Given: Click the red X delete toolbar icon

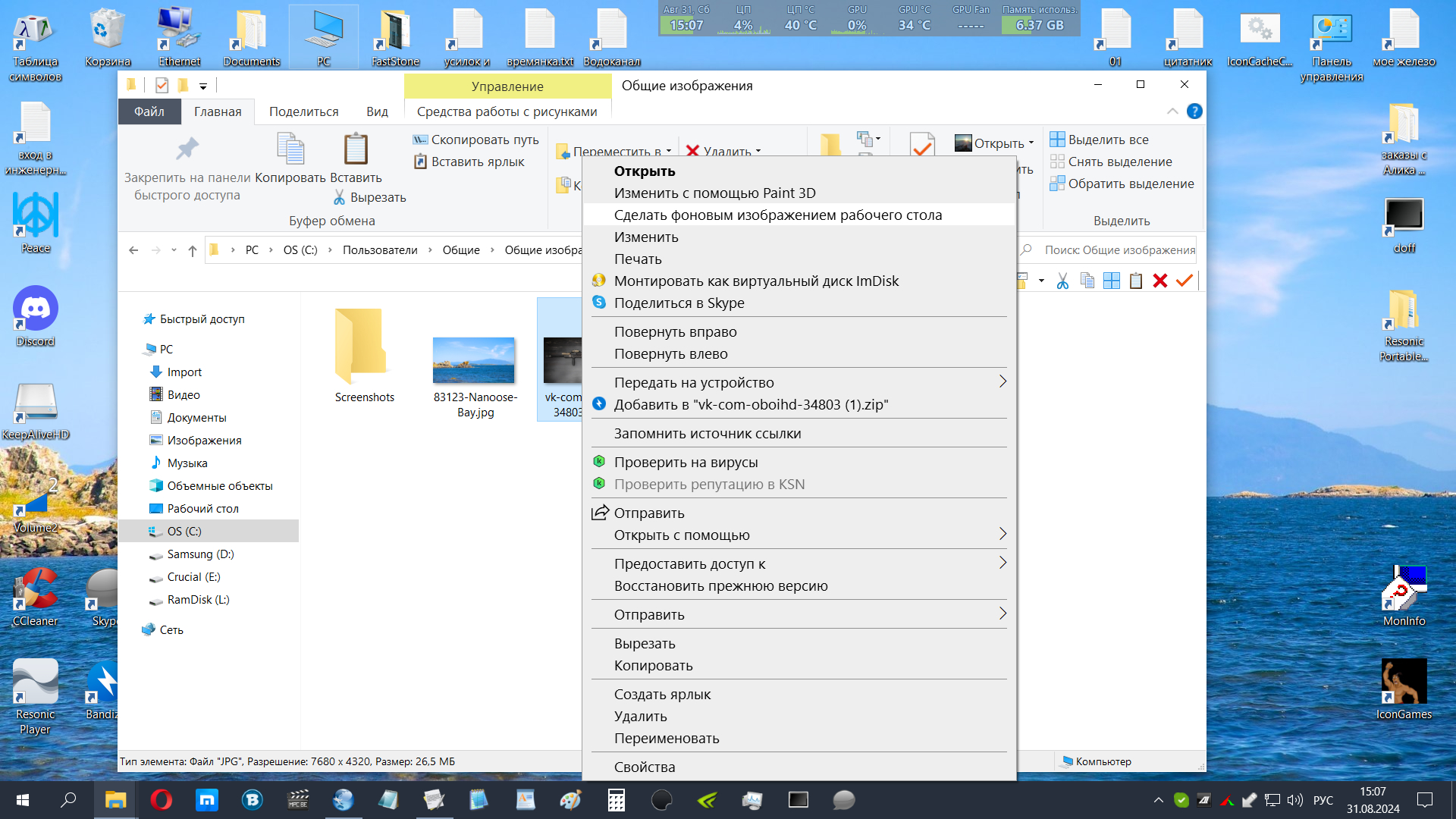Looking at the screenshot, I should pos(1159,281).
